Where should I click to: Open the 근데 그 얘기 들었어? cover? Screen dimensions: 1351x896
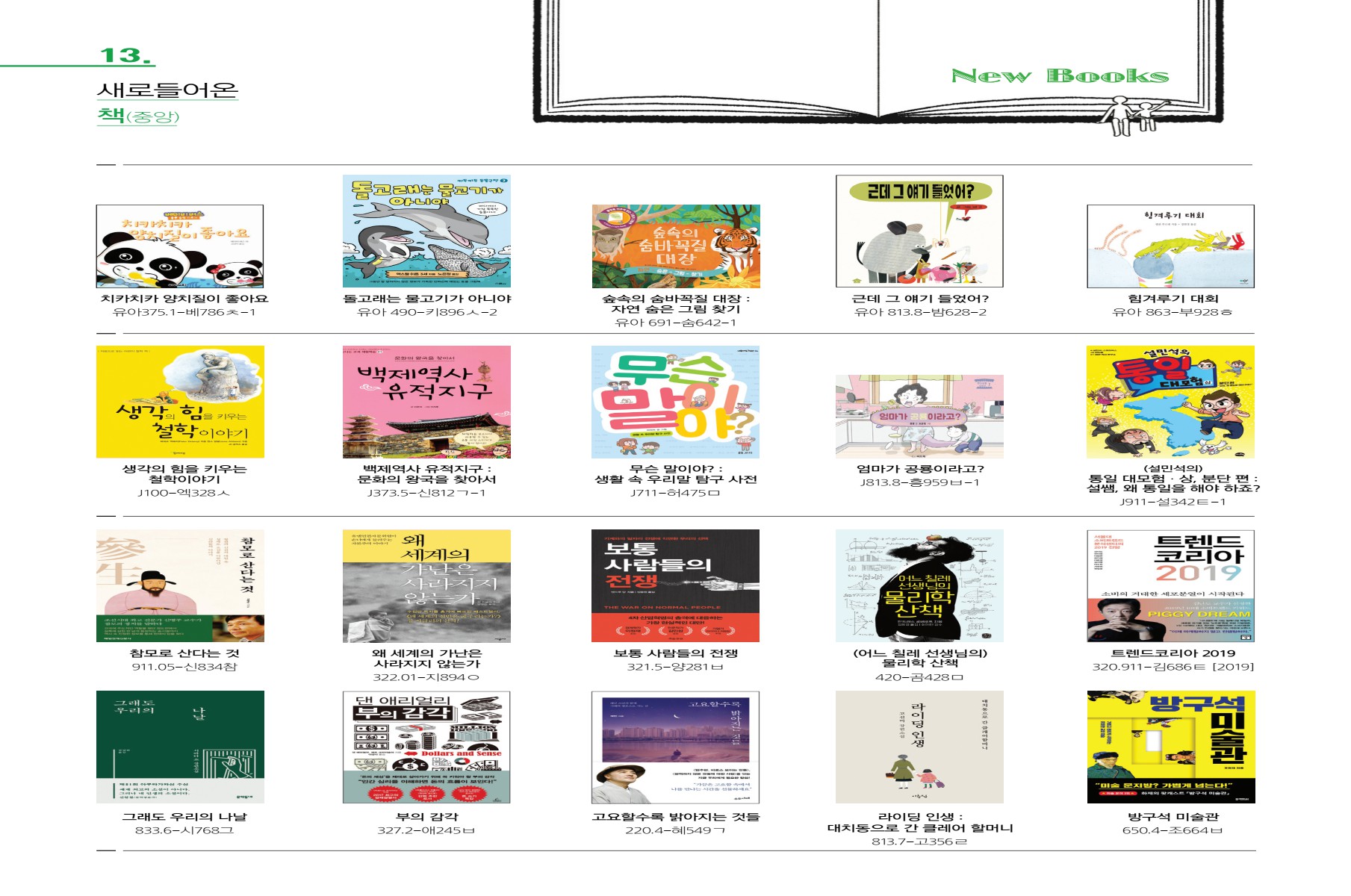coord(919,231)
